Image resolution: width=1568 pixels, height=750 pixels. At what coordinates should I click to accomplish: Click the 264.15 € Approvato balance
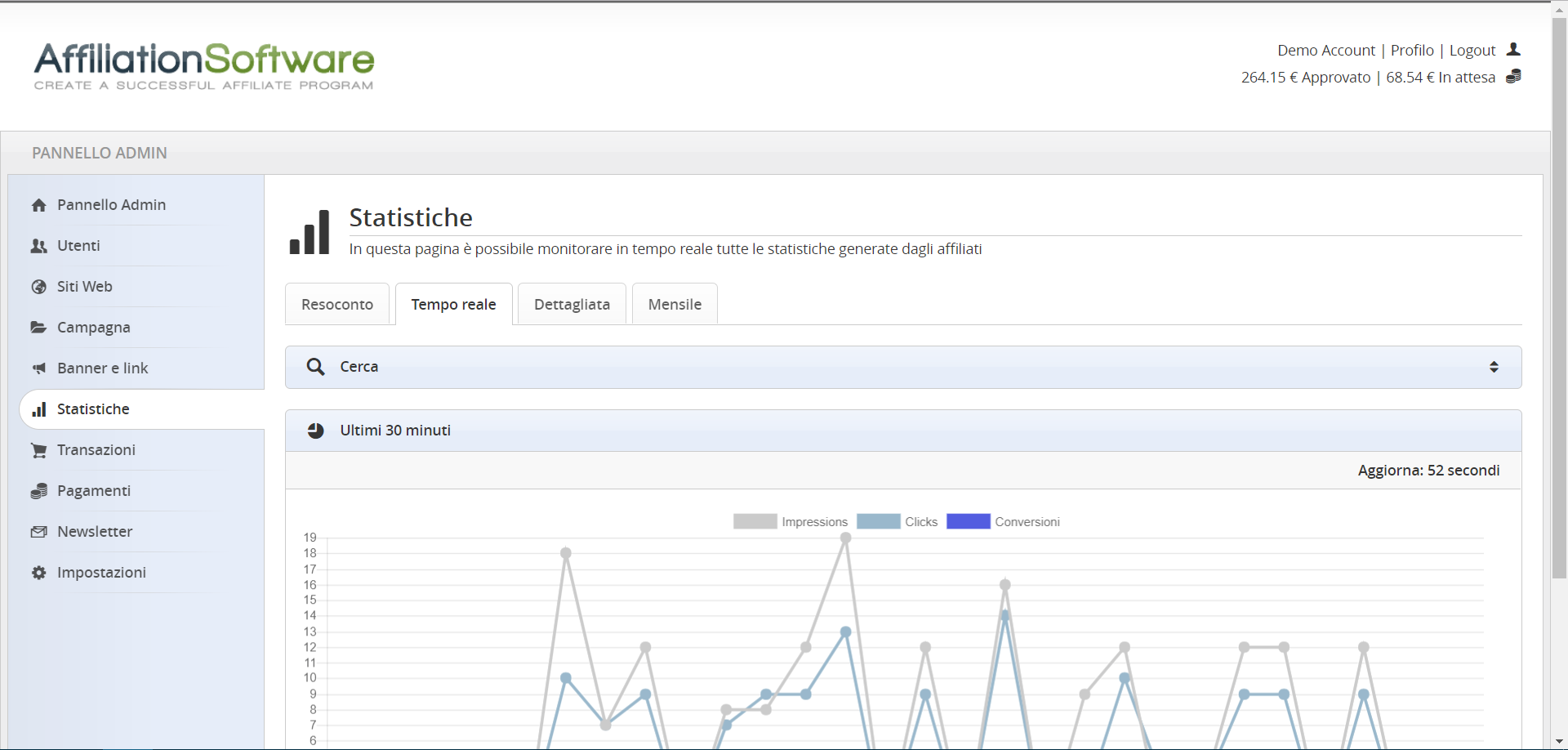tap(1306, 77)
